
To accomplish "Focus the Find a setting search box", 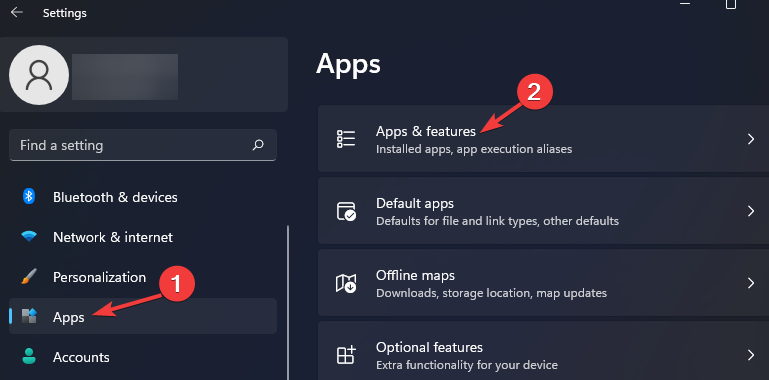I will 143,145.
